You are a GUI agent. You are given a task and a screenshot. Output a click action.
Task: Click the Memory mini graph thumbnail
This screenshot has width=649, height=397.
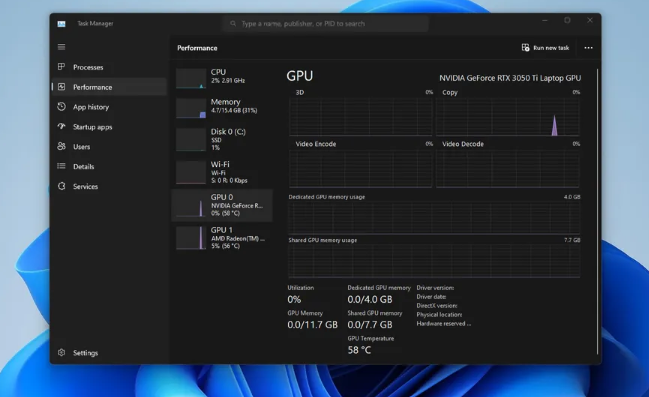(x=191, y=108)
